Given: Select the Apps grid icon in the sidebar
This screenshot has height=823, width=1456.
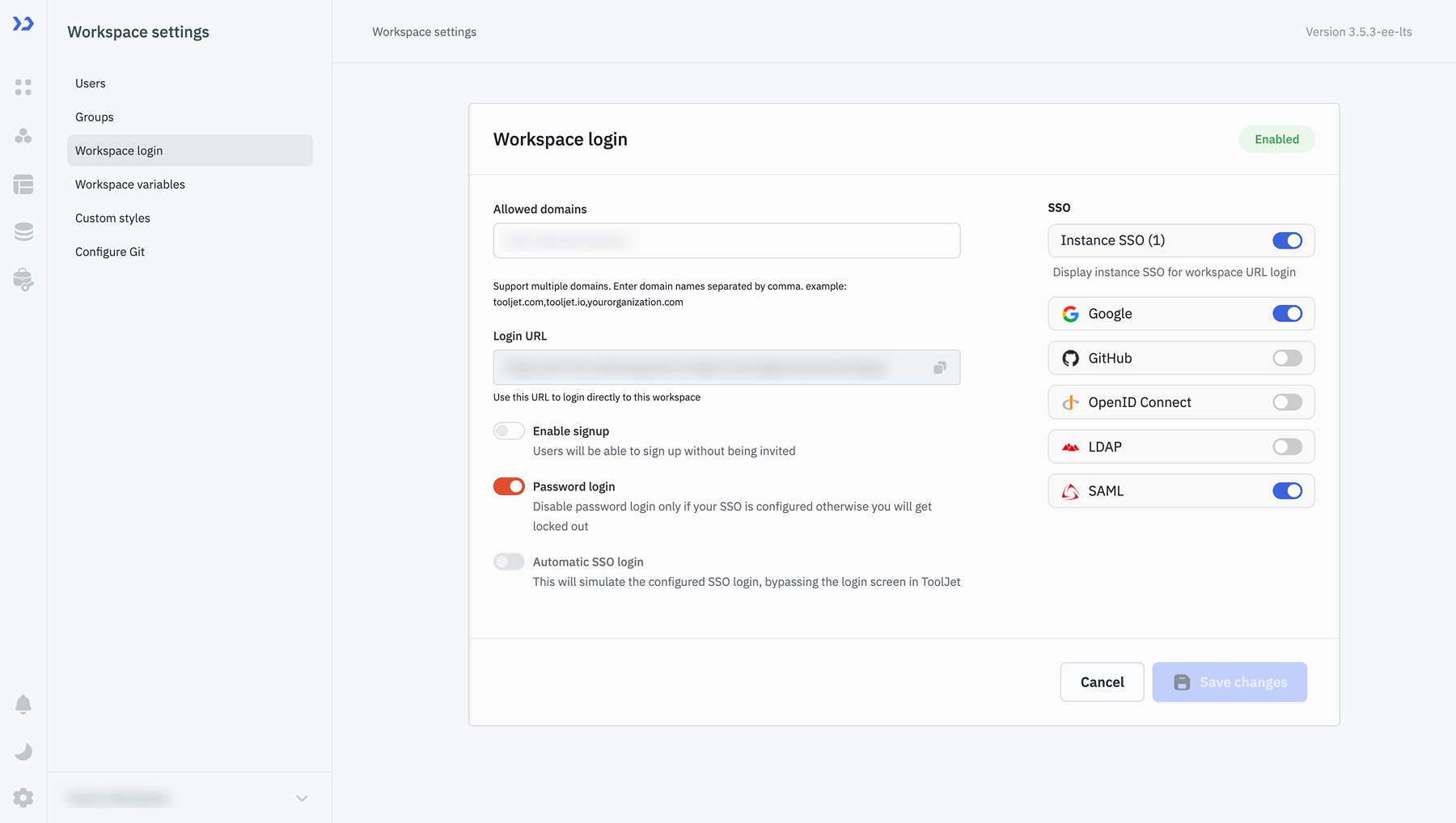Looking at the screenshot, I should coord(23,87).
